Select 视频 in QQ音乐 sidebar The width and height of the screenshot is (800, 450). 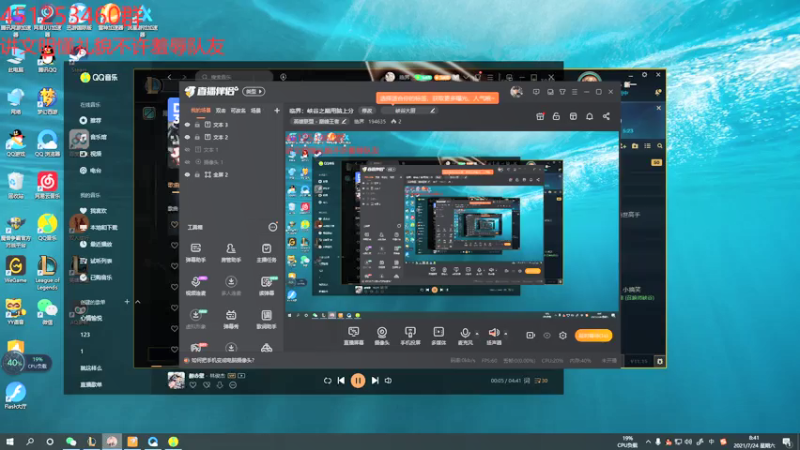91,154
